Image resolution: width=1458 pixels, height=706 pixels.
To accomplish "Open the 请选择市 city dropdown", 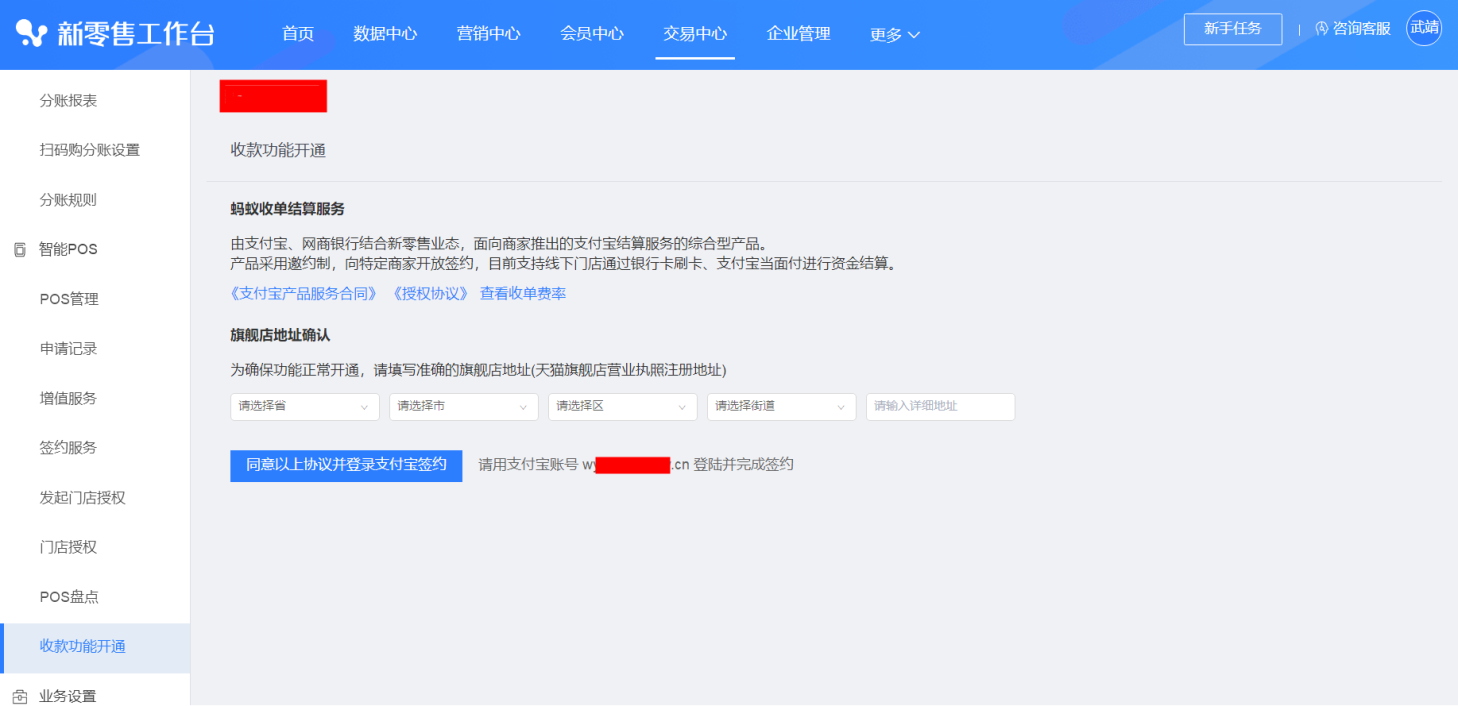I will (x=463, y=407).
